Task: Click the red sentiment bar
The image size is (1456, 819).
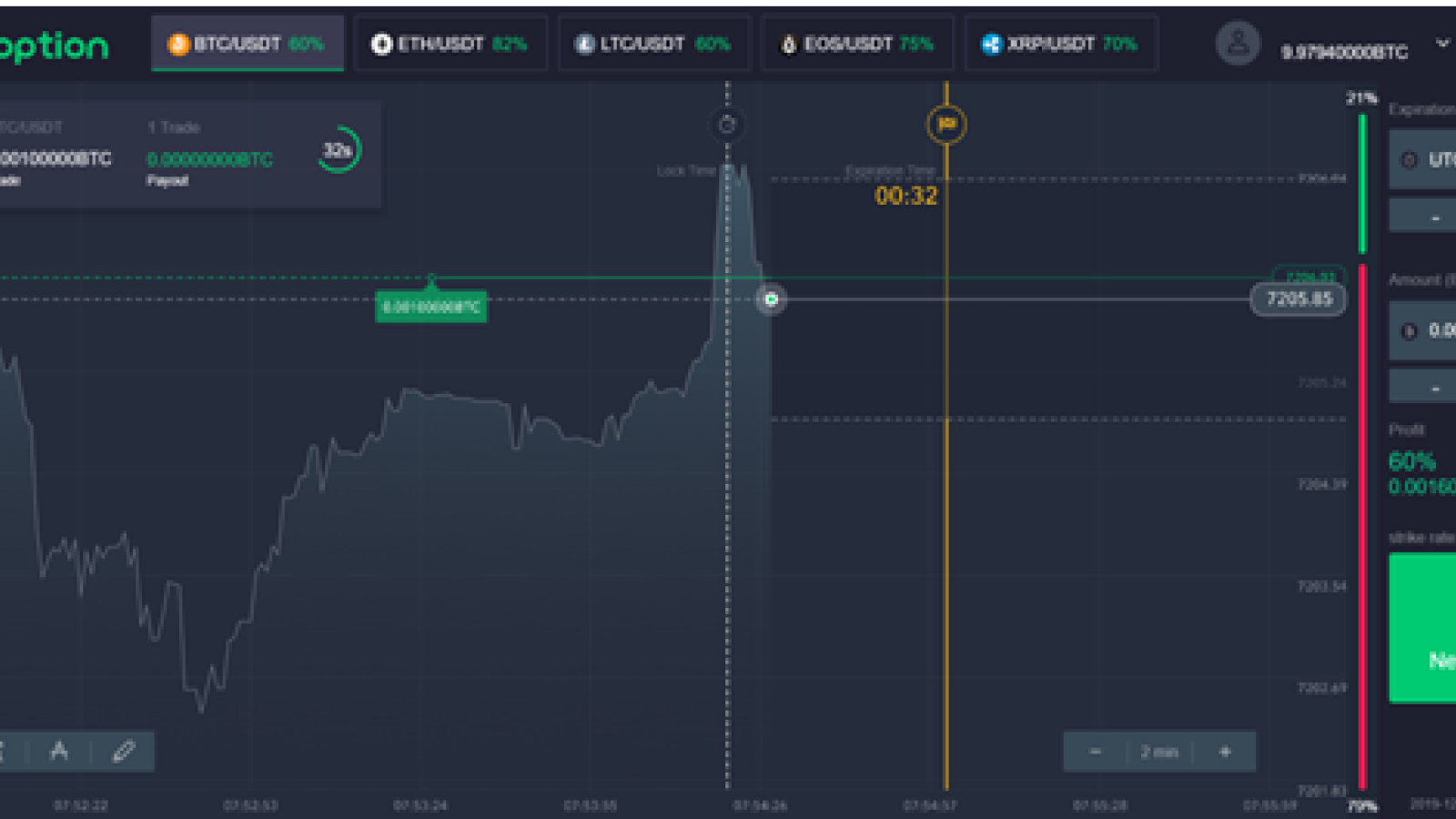Action: (1362, 526)
